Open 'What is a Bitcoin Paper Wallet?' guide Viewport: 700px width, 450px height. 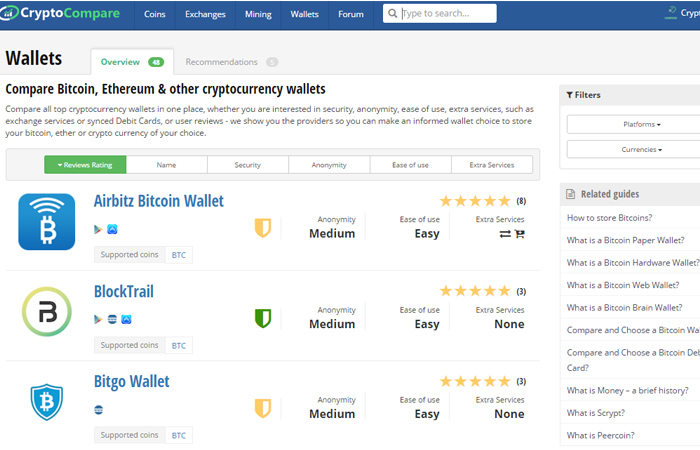click(625, 240)
